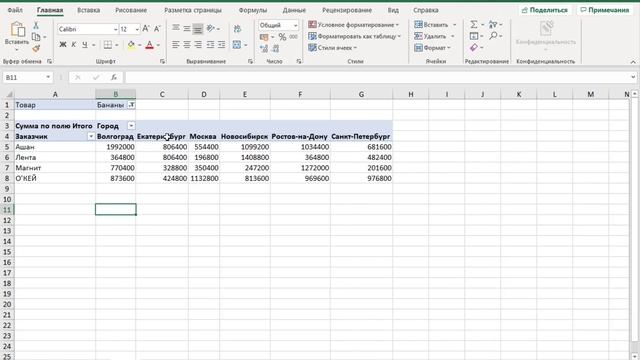Switch to the Данные tab

294,10
